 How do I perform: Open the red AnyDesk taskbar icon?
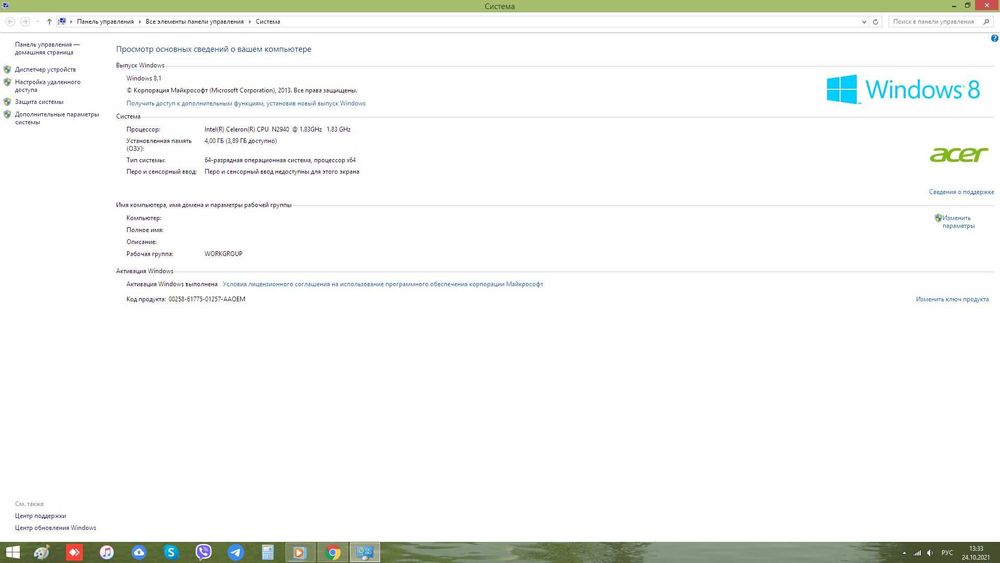74,552
